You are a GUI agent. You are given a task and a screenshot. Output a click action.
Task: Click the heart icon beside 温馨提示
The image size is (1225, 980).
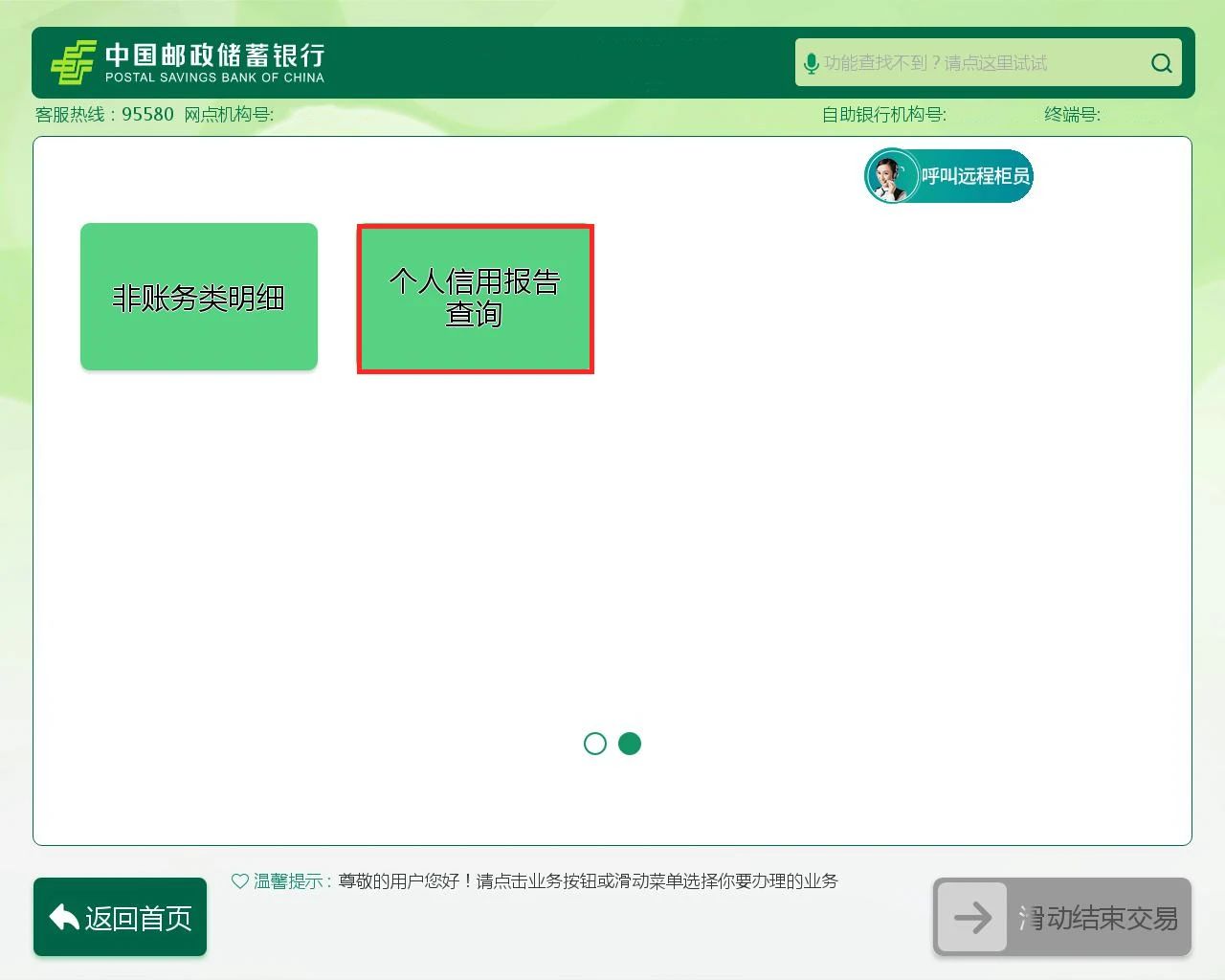[240, 880]
